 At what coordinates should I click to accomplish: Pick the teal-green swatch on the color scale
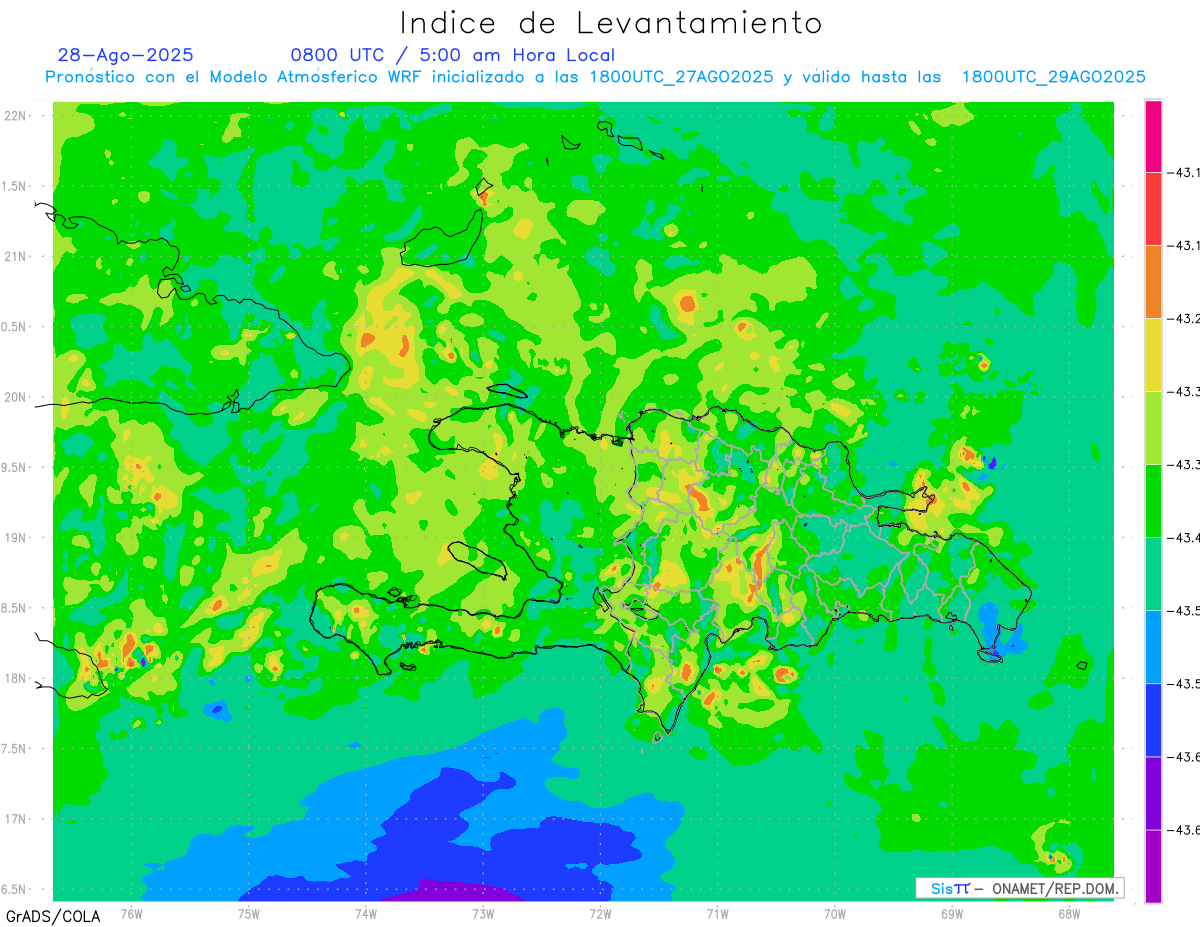1153,574
